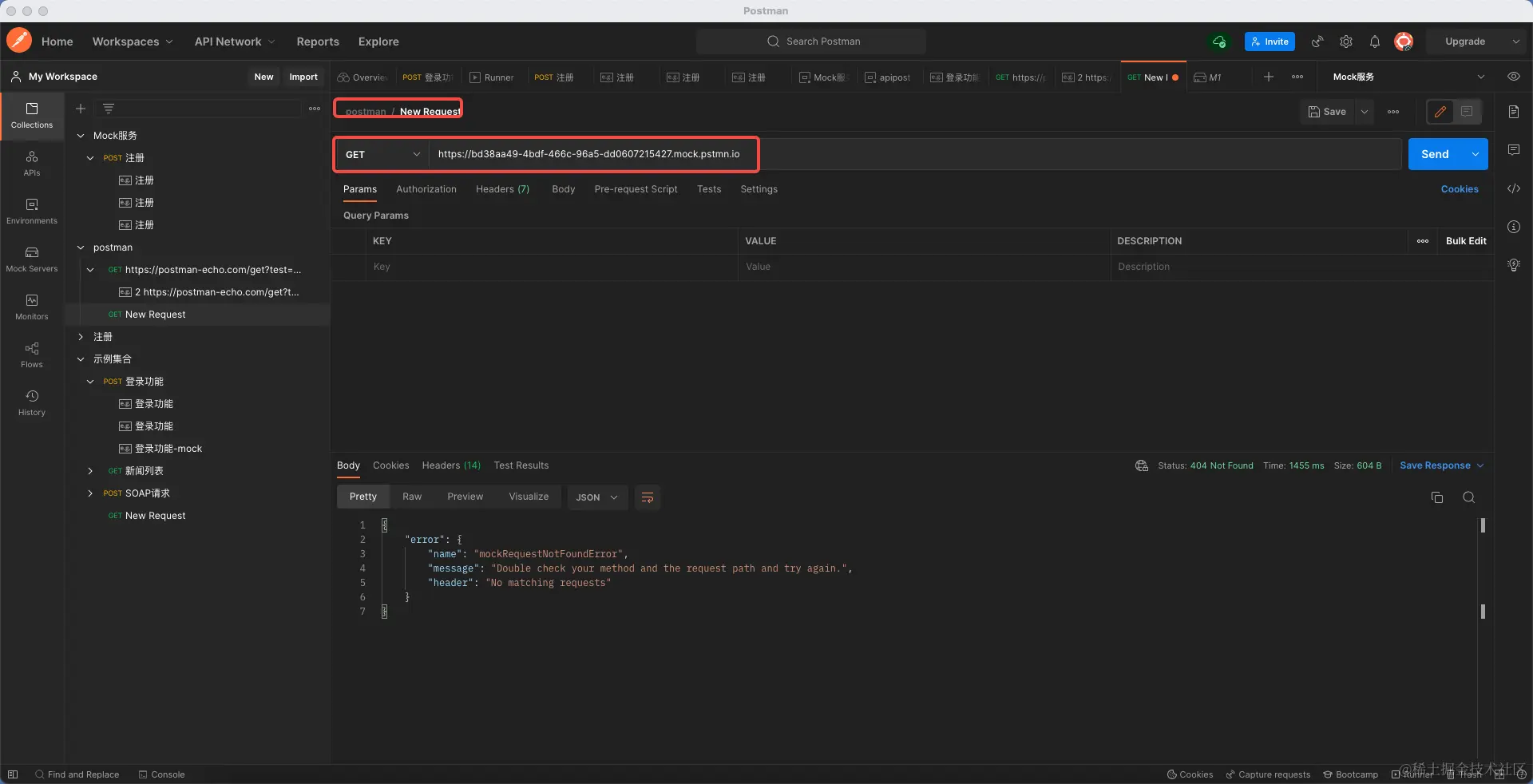Viewport: 1533px width, 784px height.
Task: Collapse the Mock服务 collection
Action: coord(81,136)
